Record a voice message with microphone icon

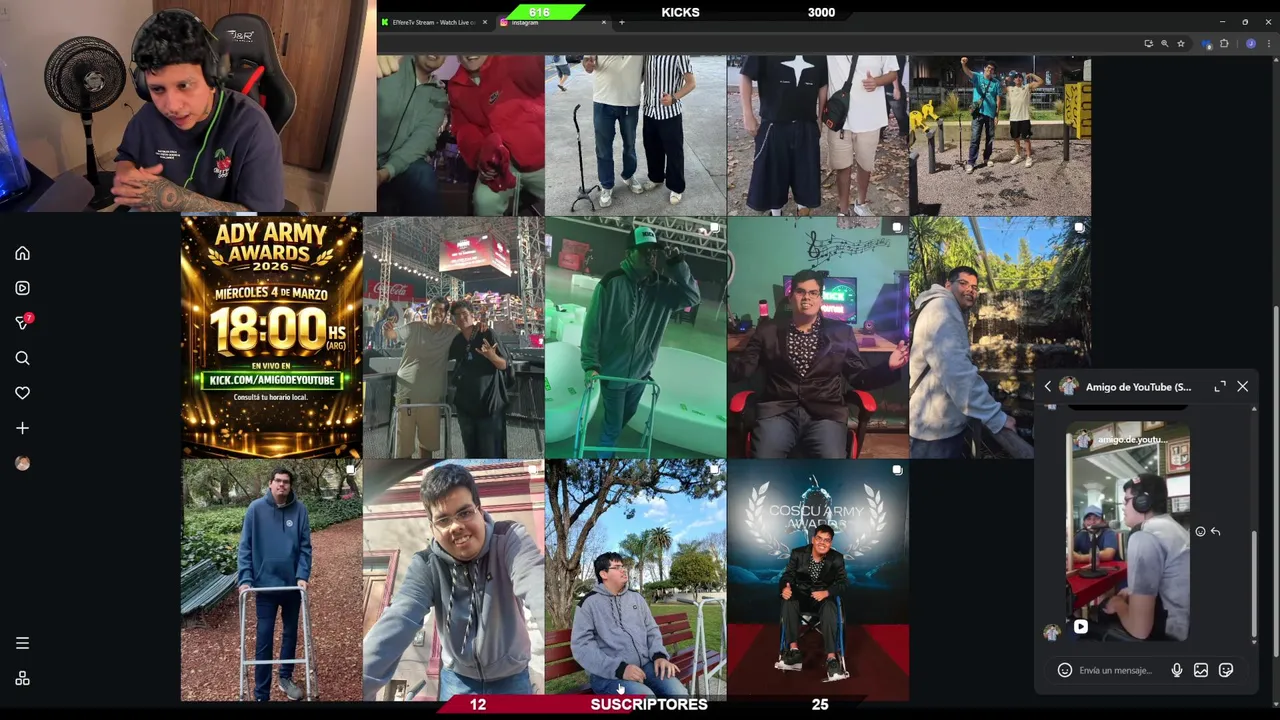point(1176,670)
